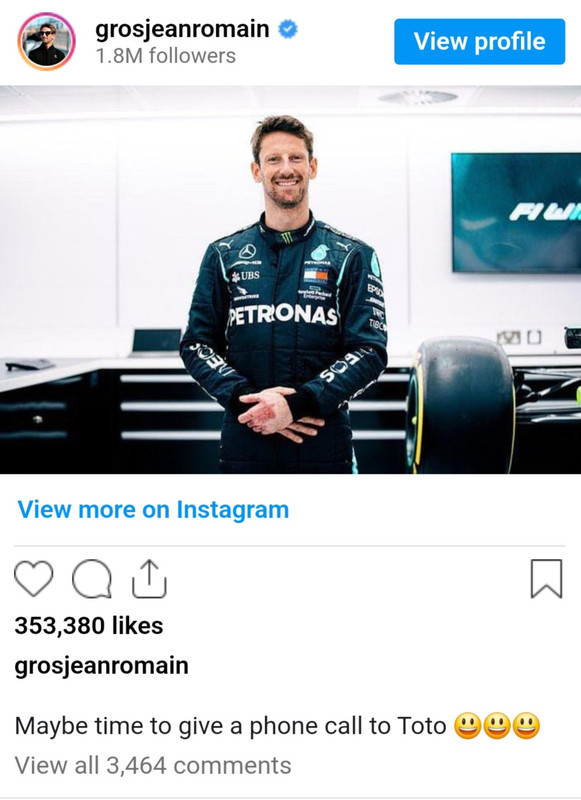Image resolution: width=581 pixels, height=800 pixels.
Task: Share the post using the share icon
Action: click(x=149, y=579)
